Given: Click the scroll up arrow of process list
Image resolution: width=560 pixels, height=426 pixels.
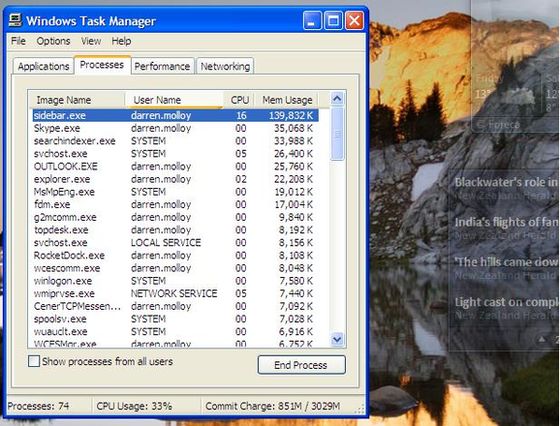Looking at the screenshot, I should [337, 98].
